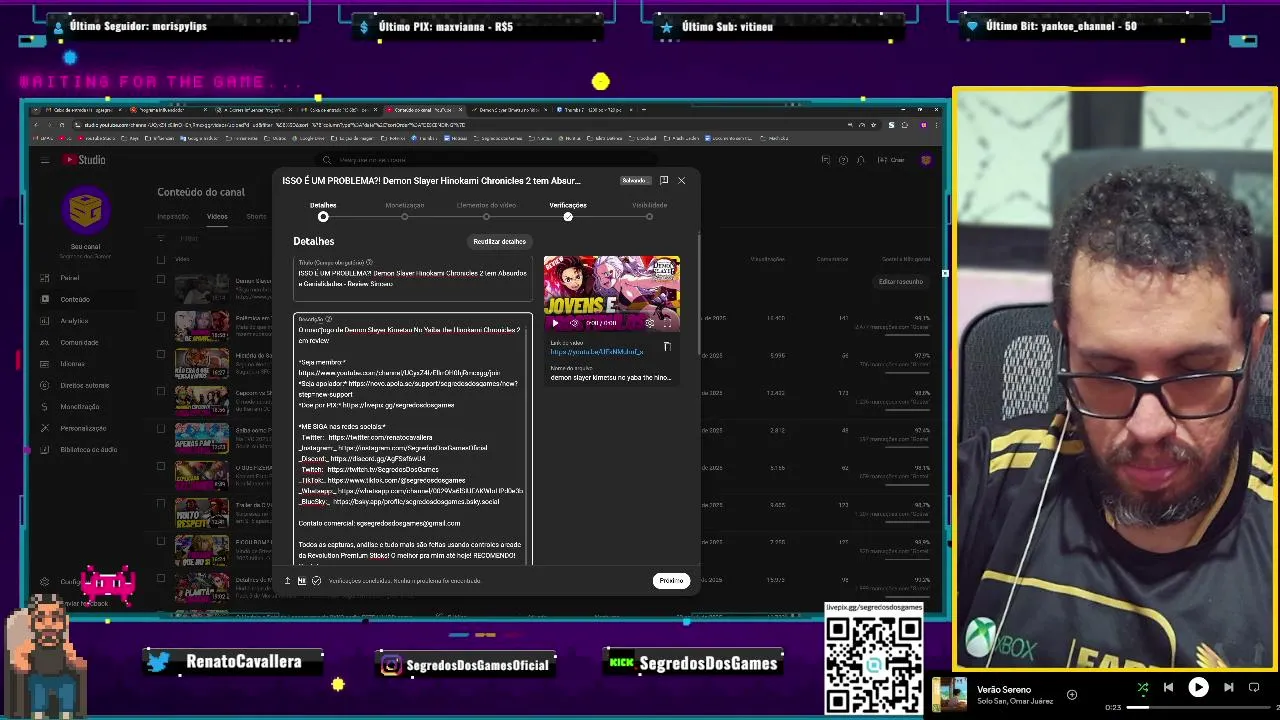Toggle shuffle in the music player

(1142, 687)
